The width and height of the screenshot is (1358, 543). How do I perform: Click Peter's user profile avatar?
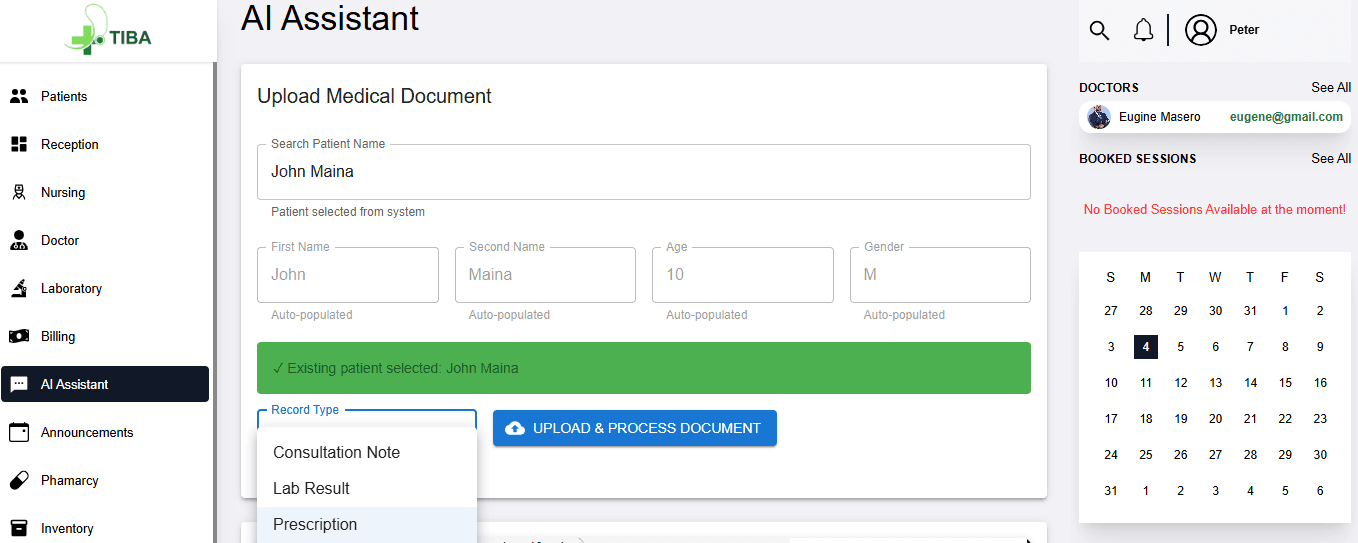(x=1200, y=30)
